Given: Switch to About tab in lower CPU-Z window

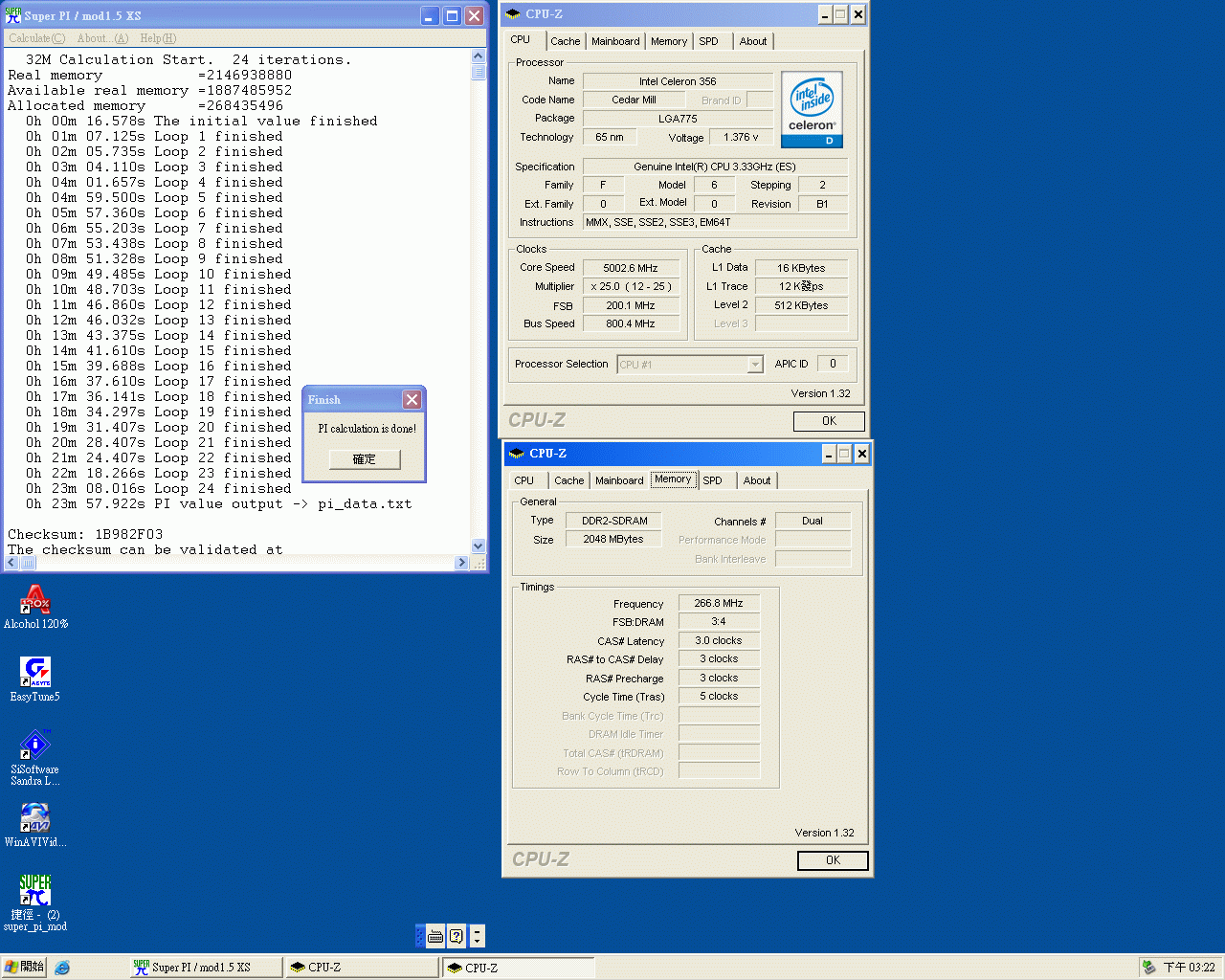Looking at the screenshot, I should point(757,480).
